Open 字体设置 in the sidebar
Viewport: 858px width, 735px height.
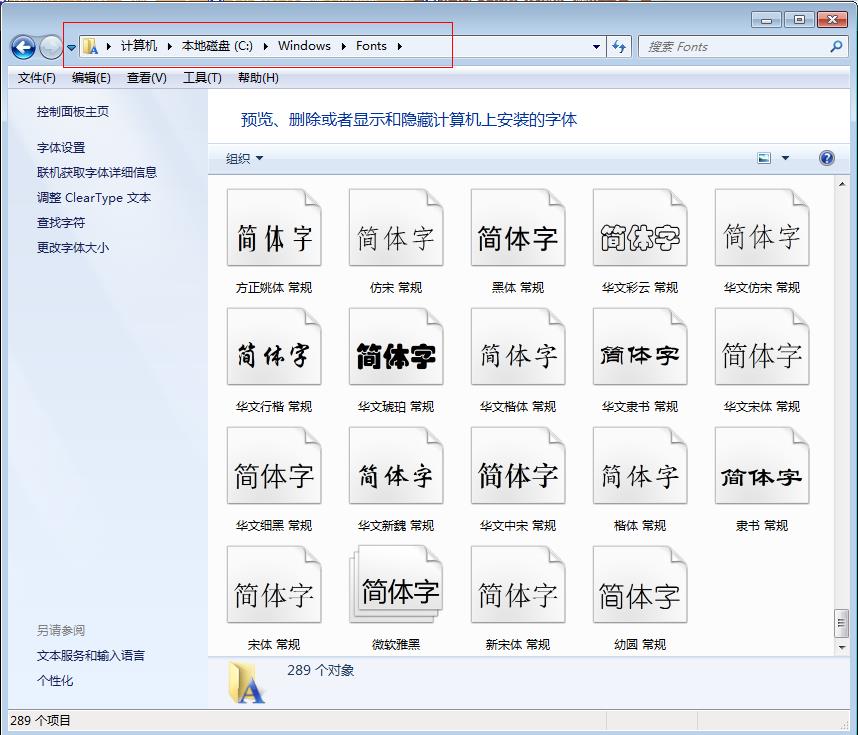pos(61,148)
